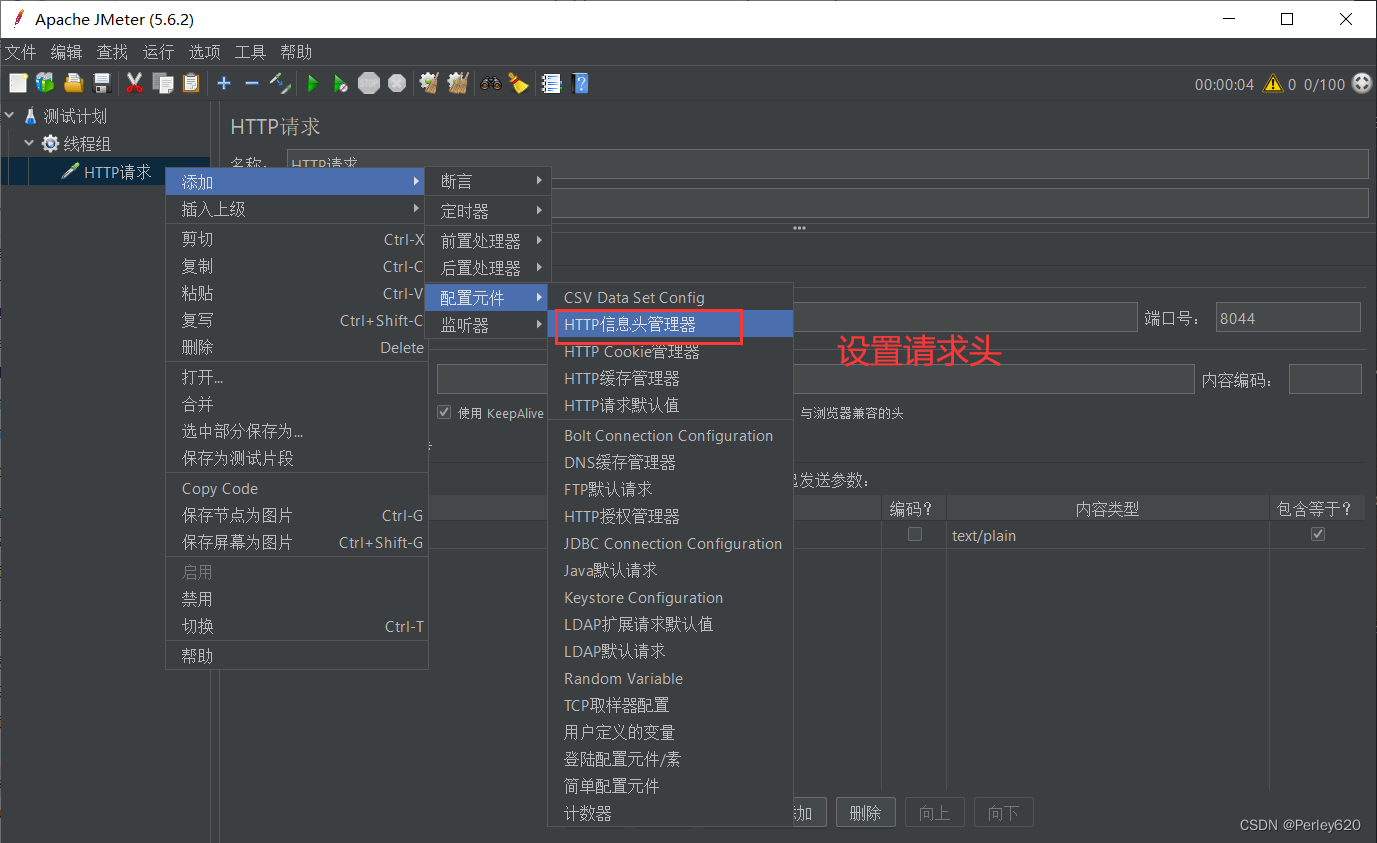Viewport: 1377px width, 843px height.
Task: Collapse the 线程组 tree node arrow
Action: [x=29, y=144]
